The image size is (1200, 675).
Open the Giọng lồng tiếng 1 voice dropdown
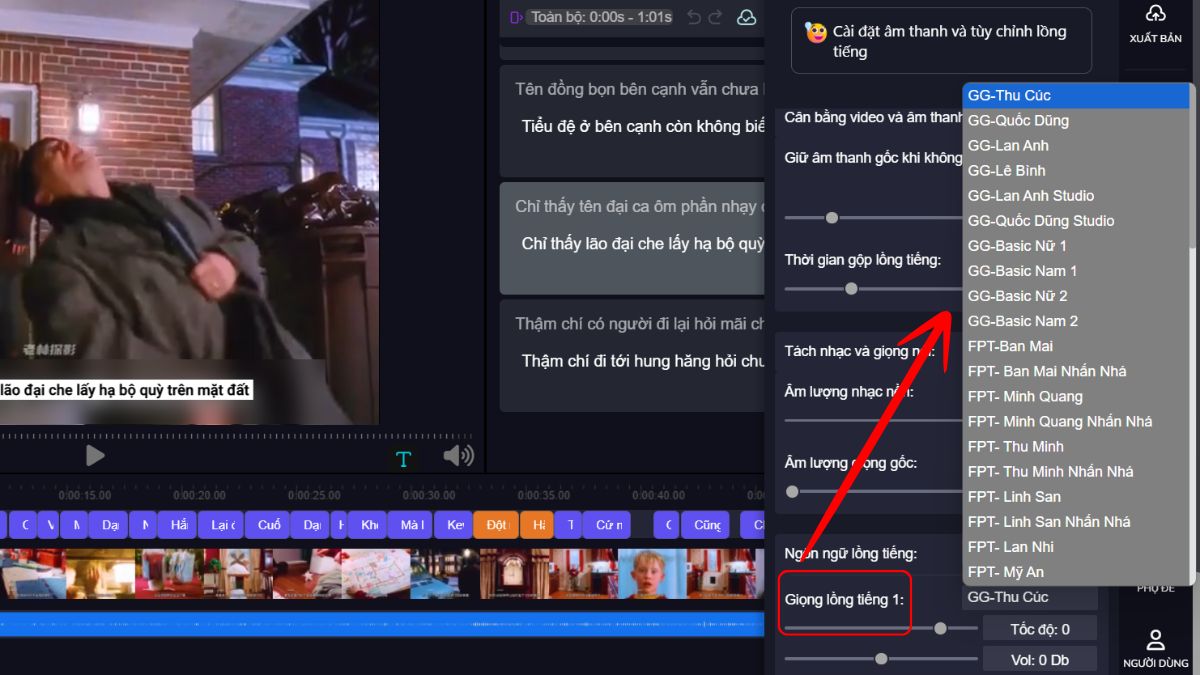[x=1029, y=597]
